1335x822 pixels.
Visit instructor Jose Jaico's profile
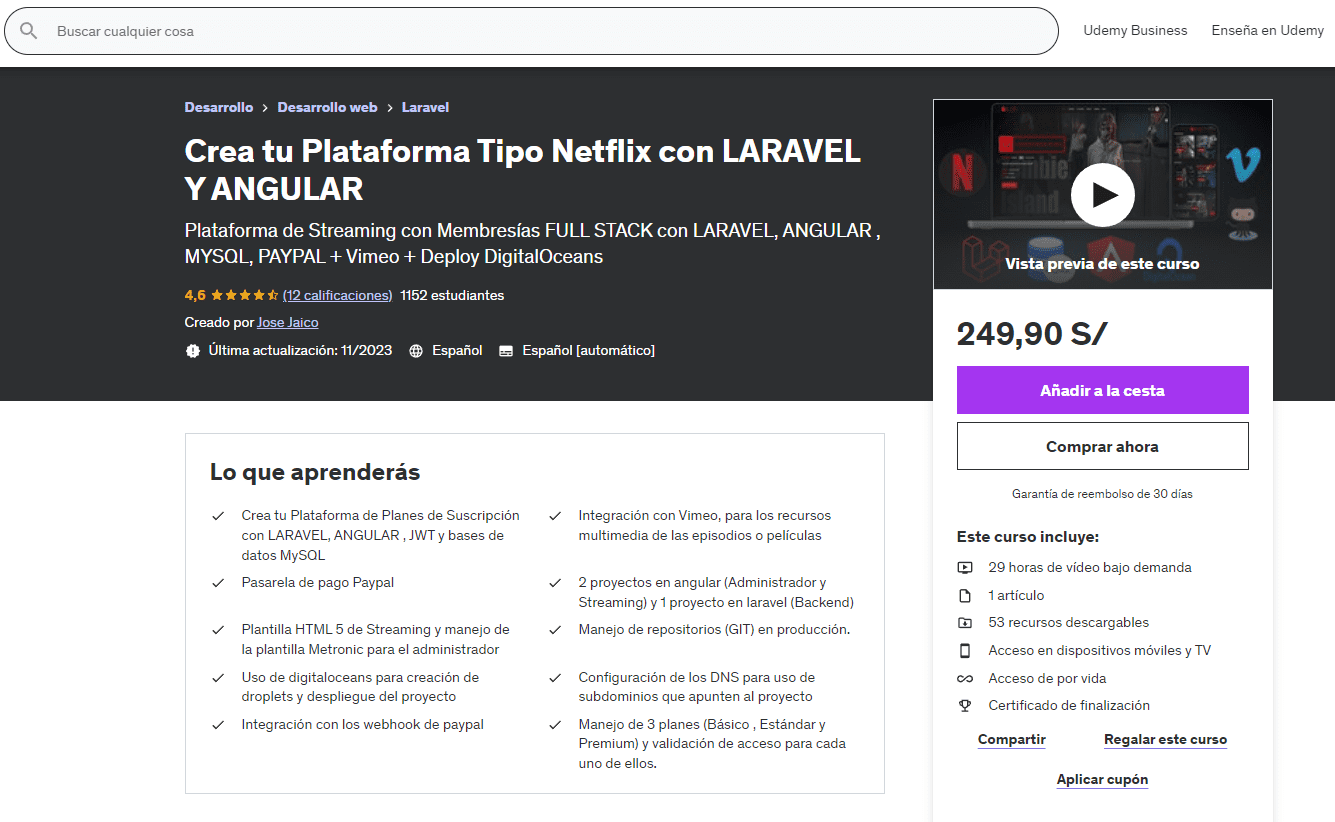[287, 323]
